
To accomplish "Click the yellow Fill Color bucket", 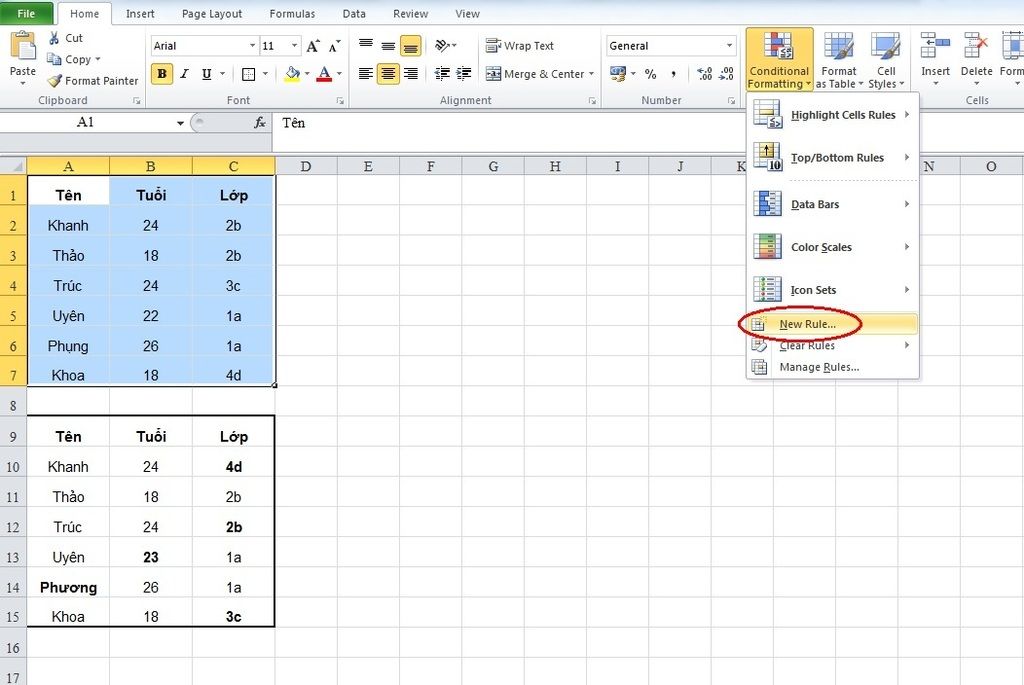I will coord(291,74).
